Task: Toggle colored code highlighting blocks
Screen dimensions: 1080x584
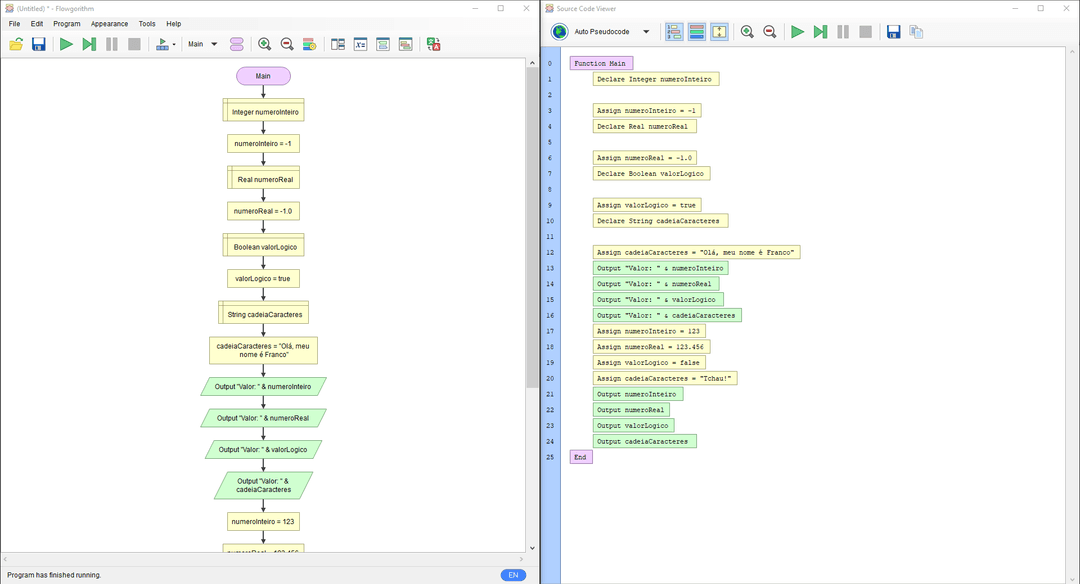Action: pyautogui.click(x=697, y=32)
